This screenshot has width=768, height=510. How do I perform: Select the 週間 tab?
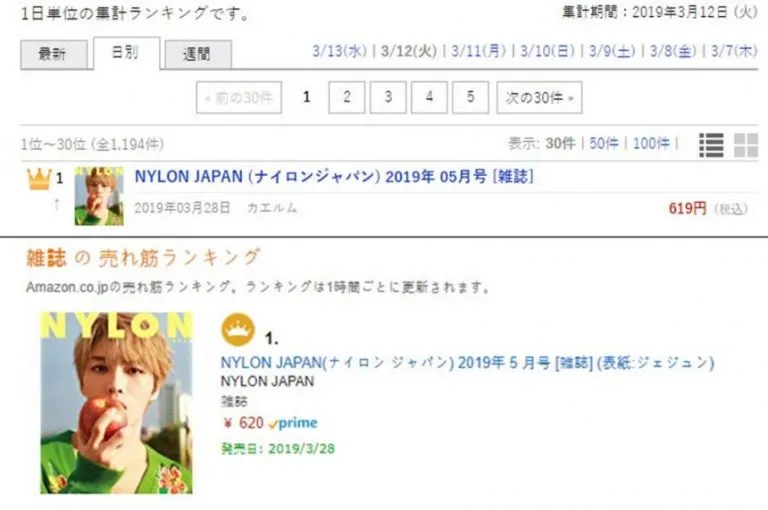pyautogui.click(x=198, y=54)
